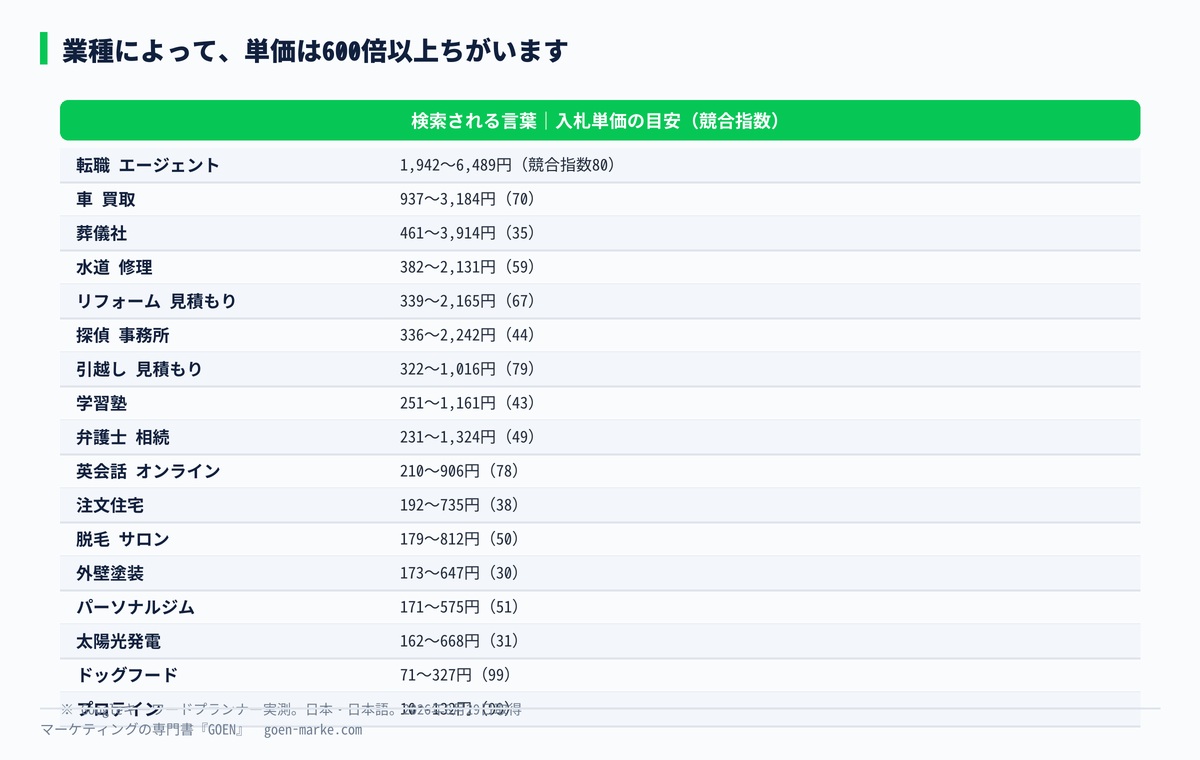Viewport: 1200px width, 760px height.
Task: Select the keyword リフォーム 見積もり
Action: [x=156, y=301]
